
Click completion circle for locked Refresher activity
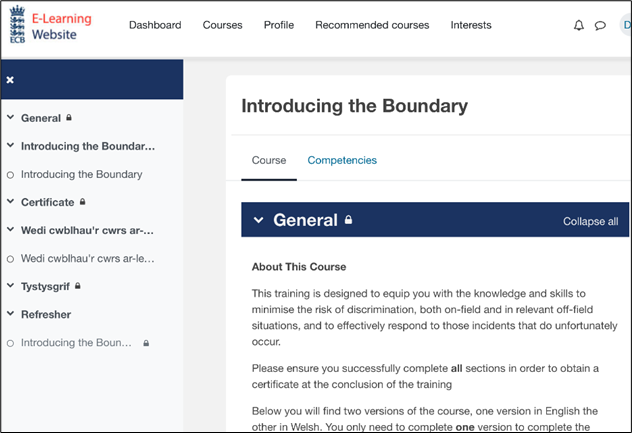pos(10,343)
